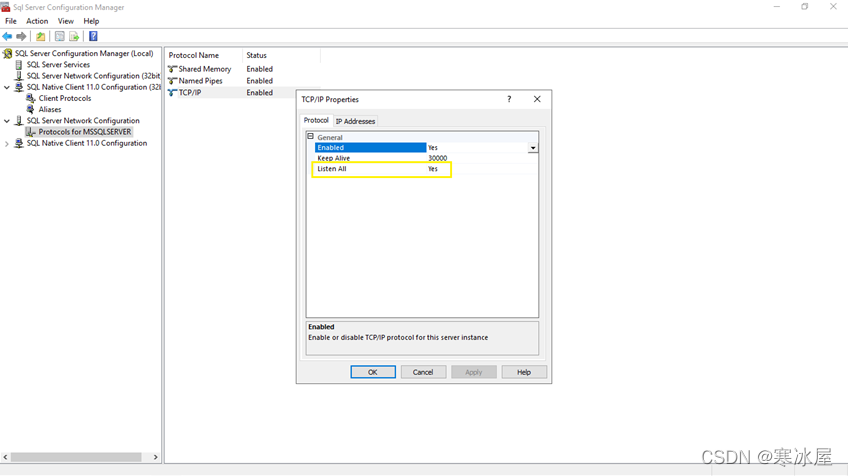The image size is (848, 476).
Task: Click the blue Back arrow toolbar icon
Action: tap(7, 36)
